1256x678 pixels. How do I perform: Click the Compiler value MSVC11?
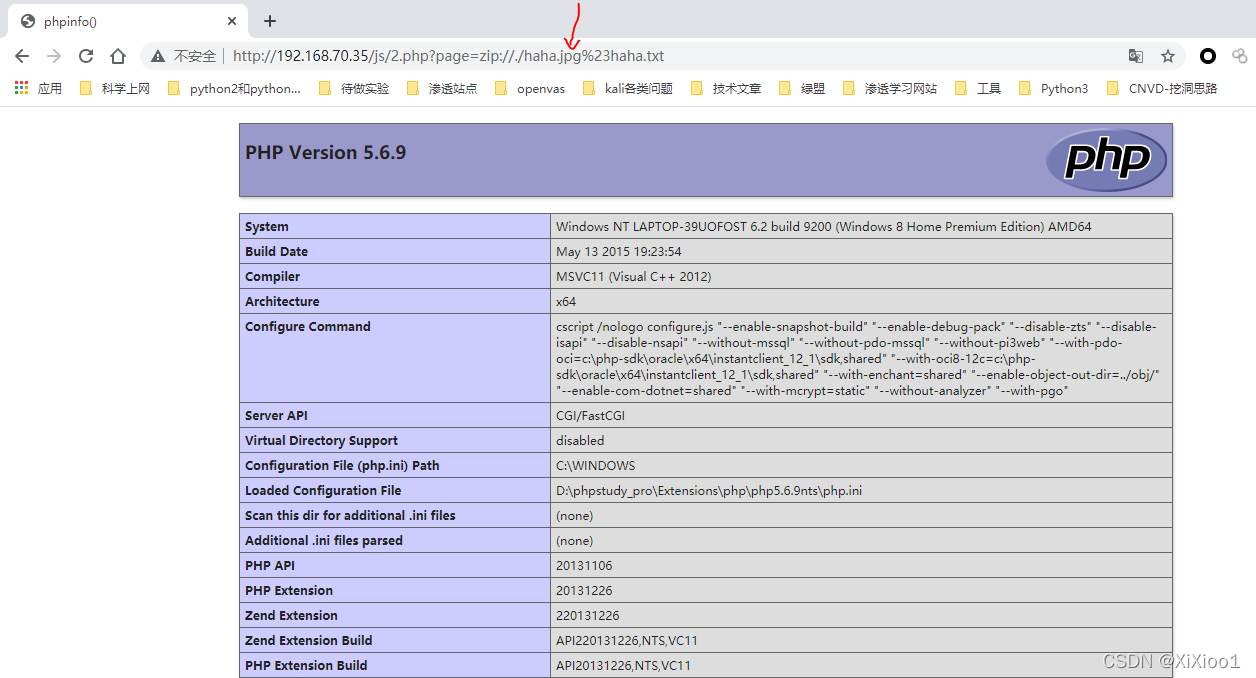633,277
